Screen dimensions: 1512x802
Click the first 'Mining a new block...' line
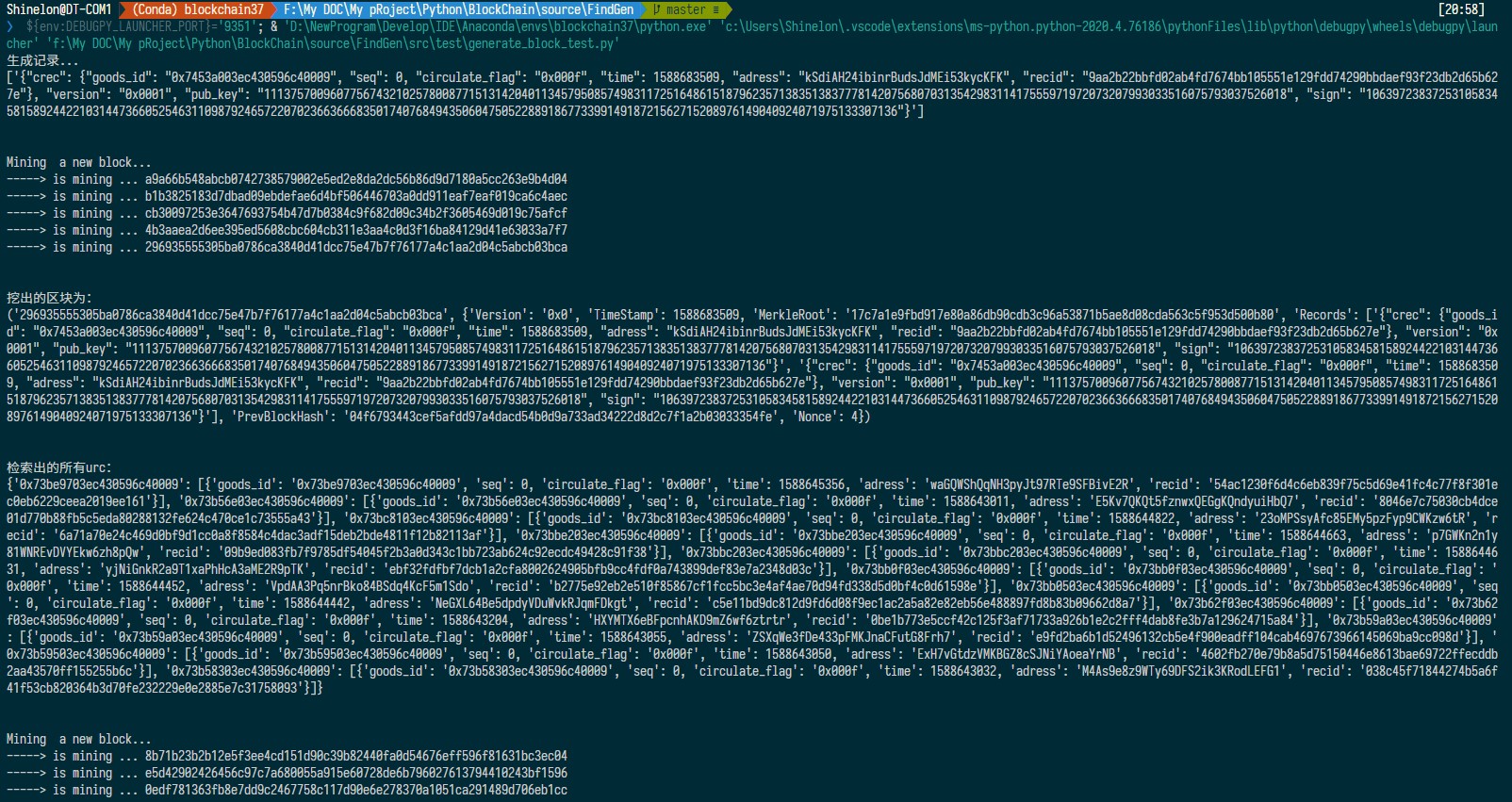coord(78,162)
